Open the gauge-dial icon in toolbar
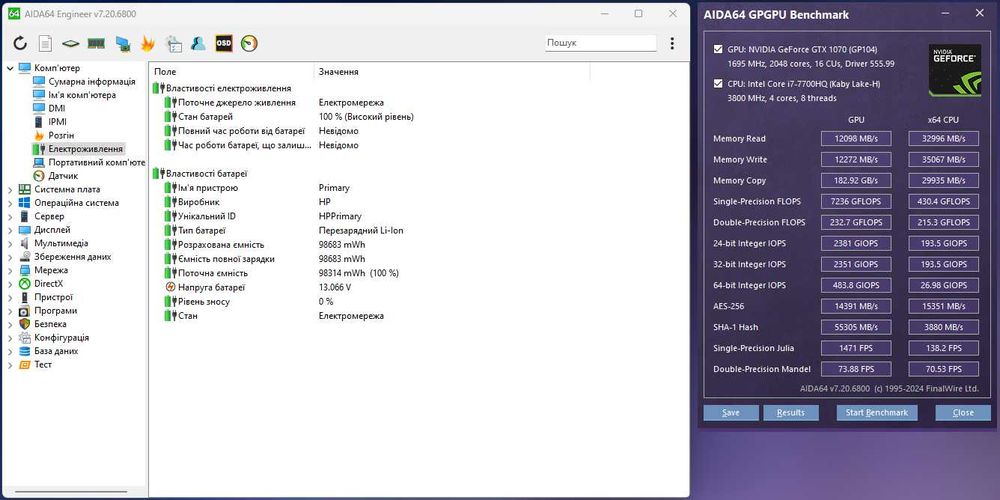 coord(249,43)
